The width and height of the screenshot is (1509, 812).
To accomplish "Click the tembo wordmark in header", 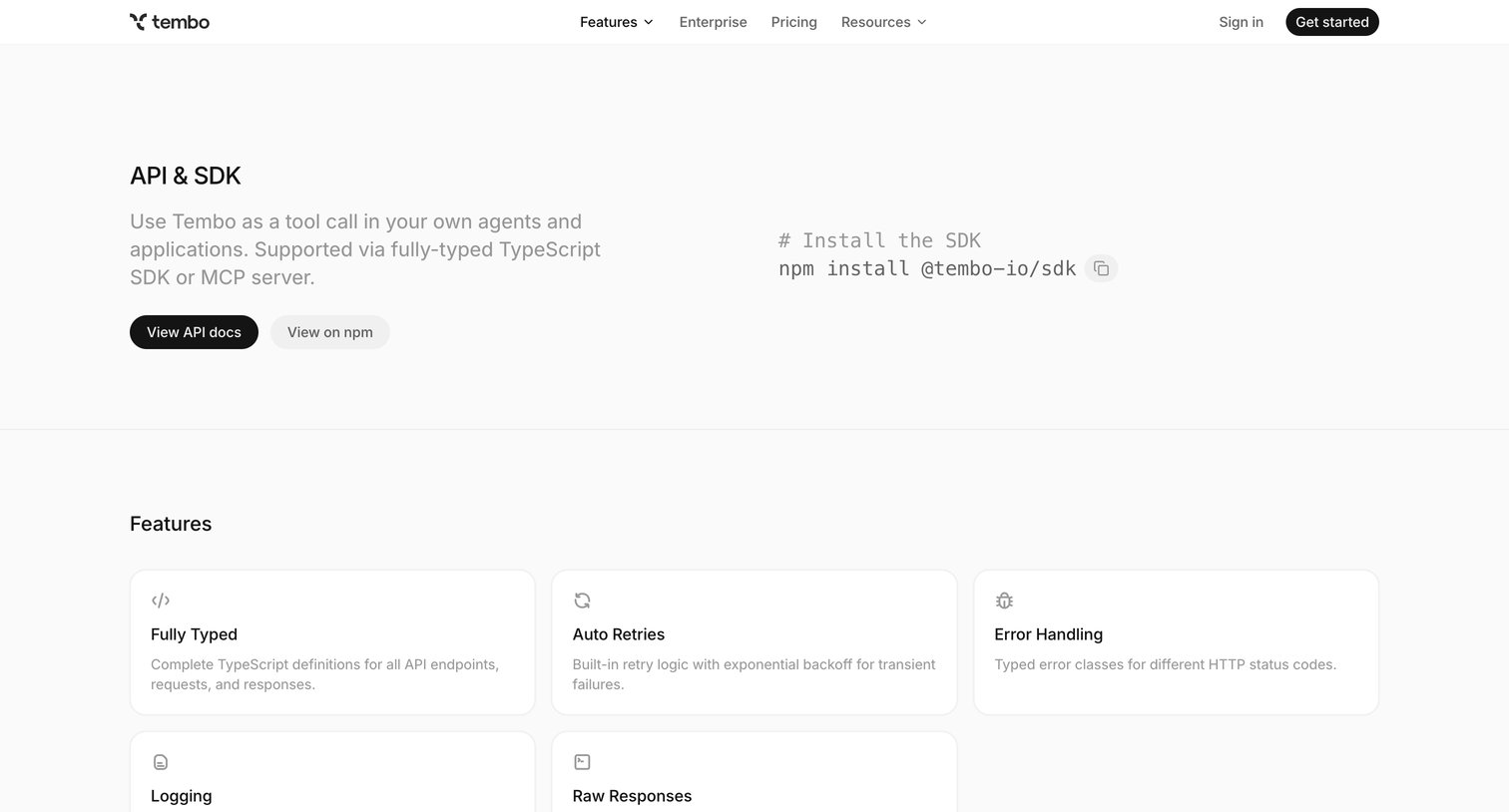I will click(181, 22).
